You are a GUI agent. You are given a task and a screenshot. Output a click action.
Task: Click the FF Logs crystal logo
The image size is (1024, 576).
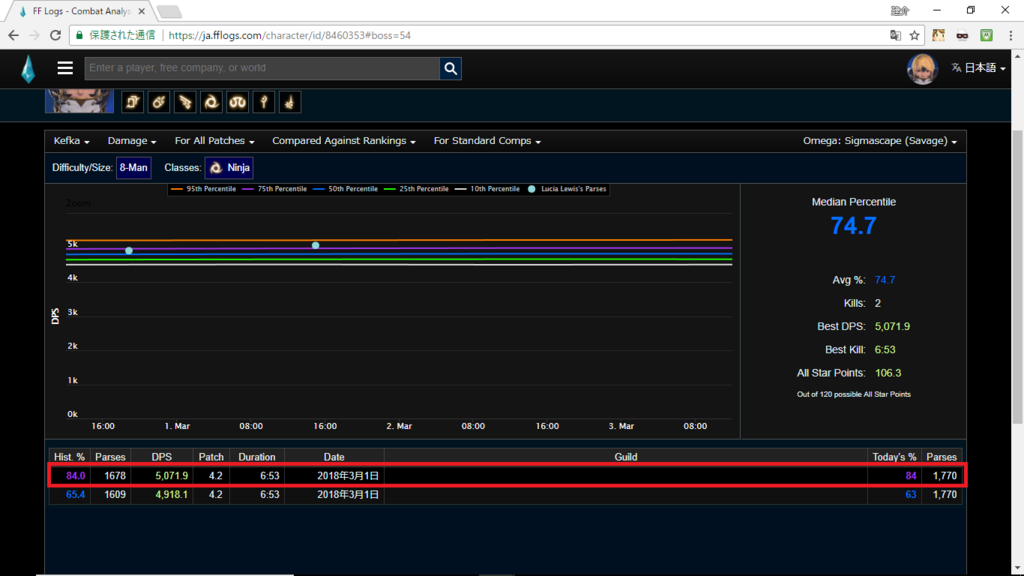click(x=27, y=69)
